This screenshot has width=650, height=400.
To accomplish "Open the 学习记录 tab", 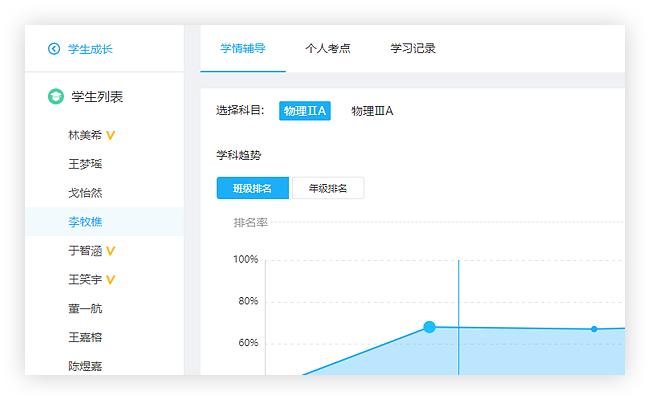I will pyautogui.click(x=413, y=49).
